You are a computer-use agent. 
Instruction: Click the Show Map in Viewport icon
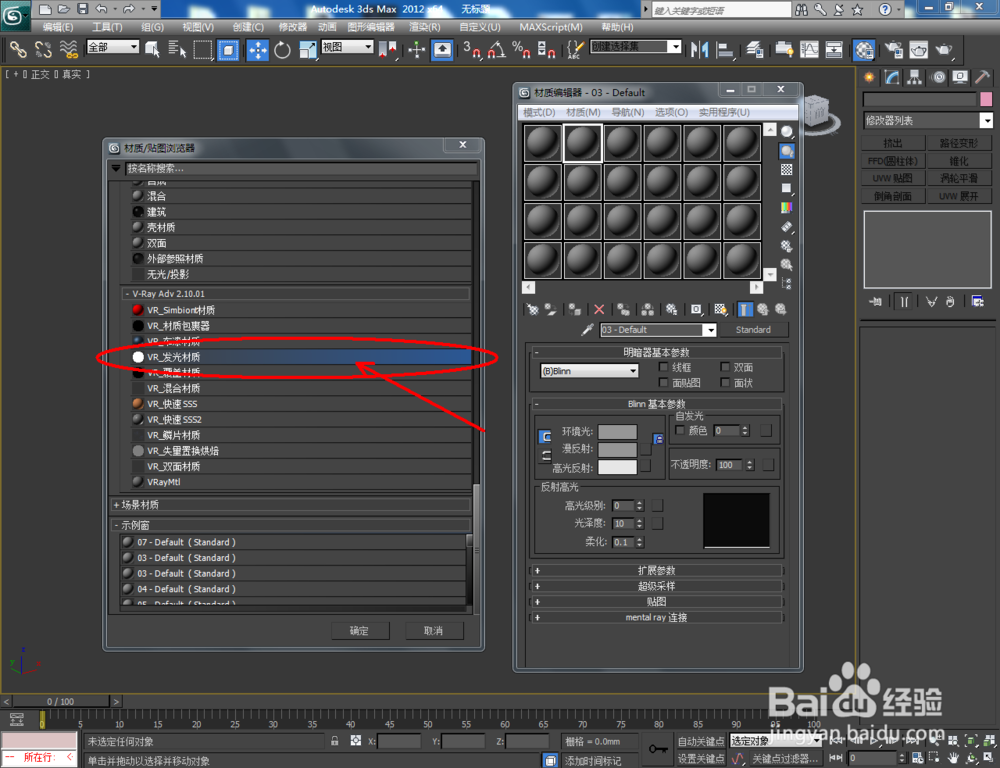point(721,309)
